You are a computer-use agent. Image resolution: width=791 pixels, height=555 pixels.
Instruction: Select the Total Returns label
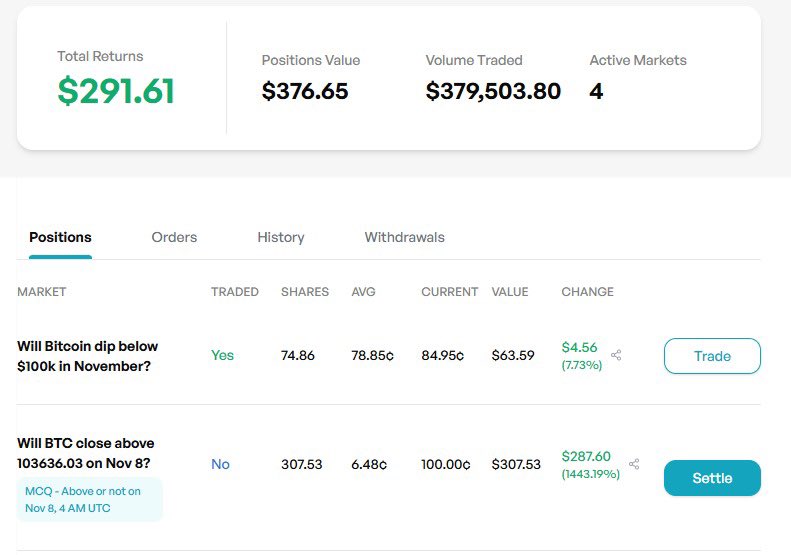click(100, 56)
